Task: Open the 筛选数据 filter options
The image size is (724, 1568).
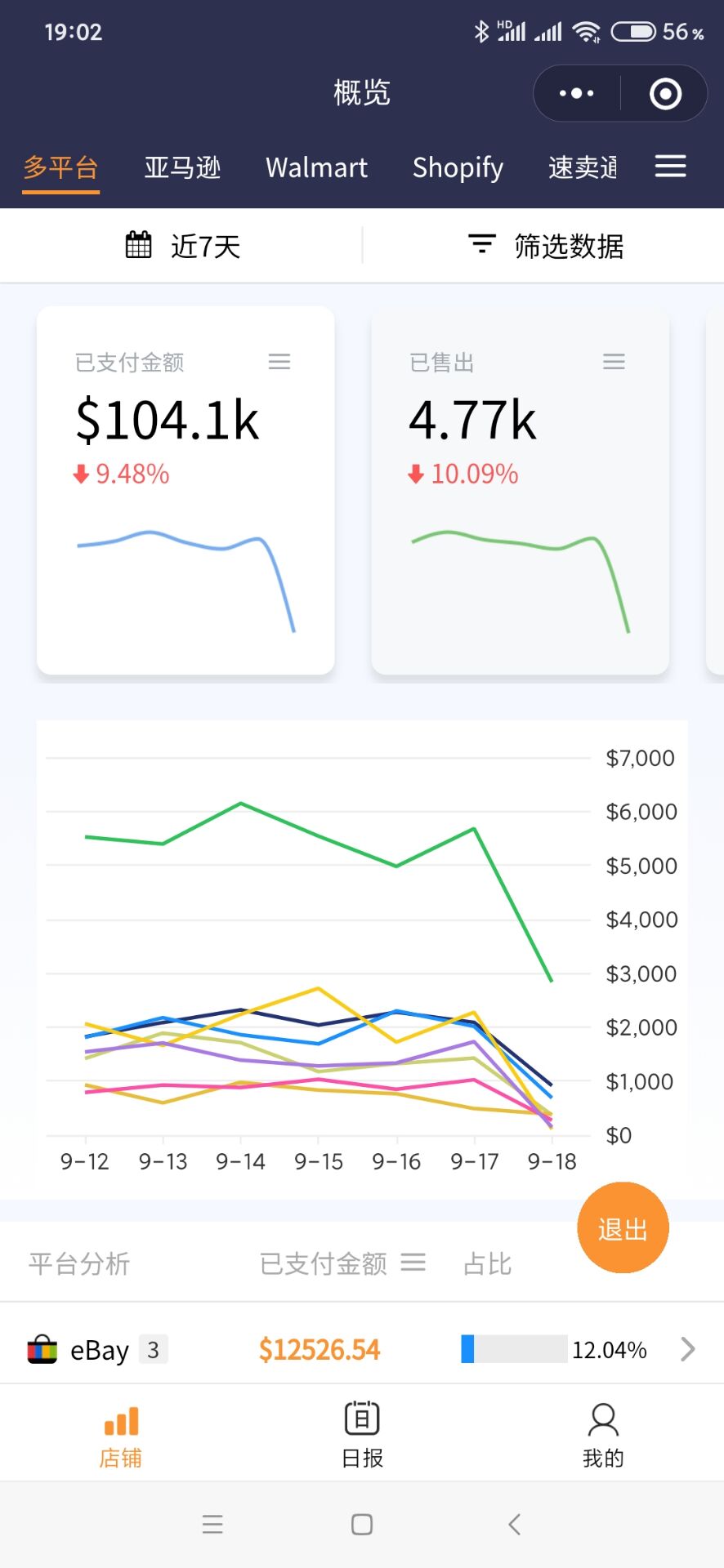Action: [569, 246]
